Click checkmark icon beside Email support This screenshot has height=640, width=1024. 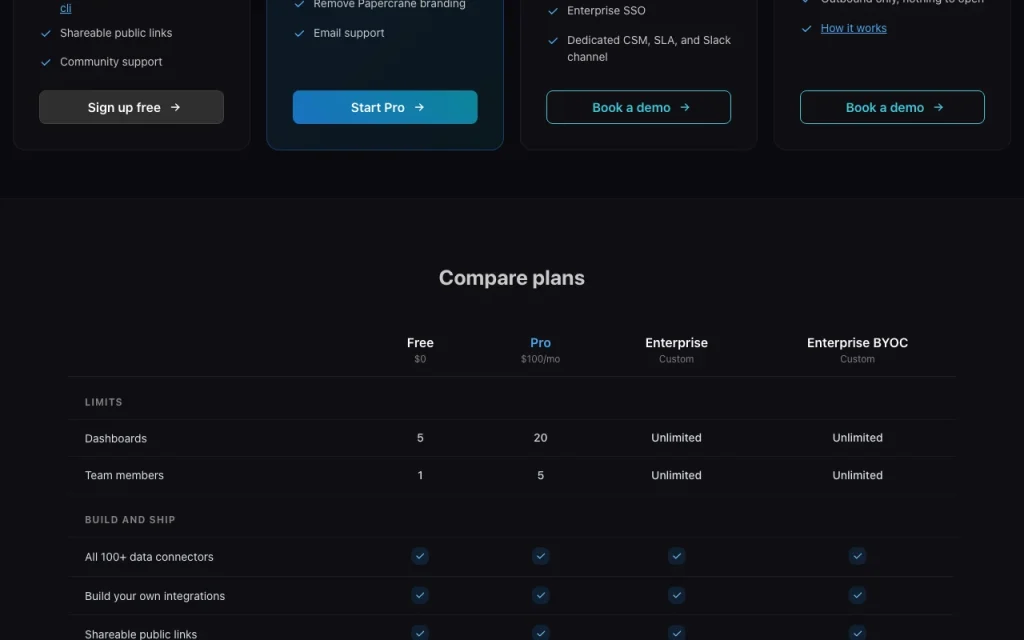pos(299,33)
